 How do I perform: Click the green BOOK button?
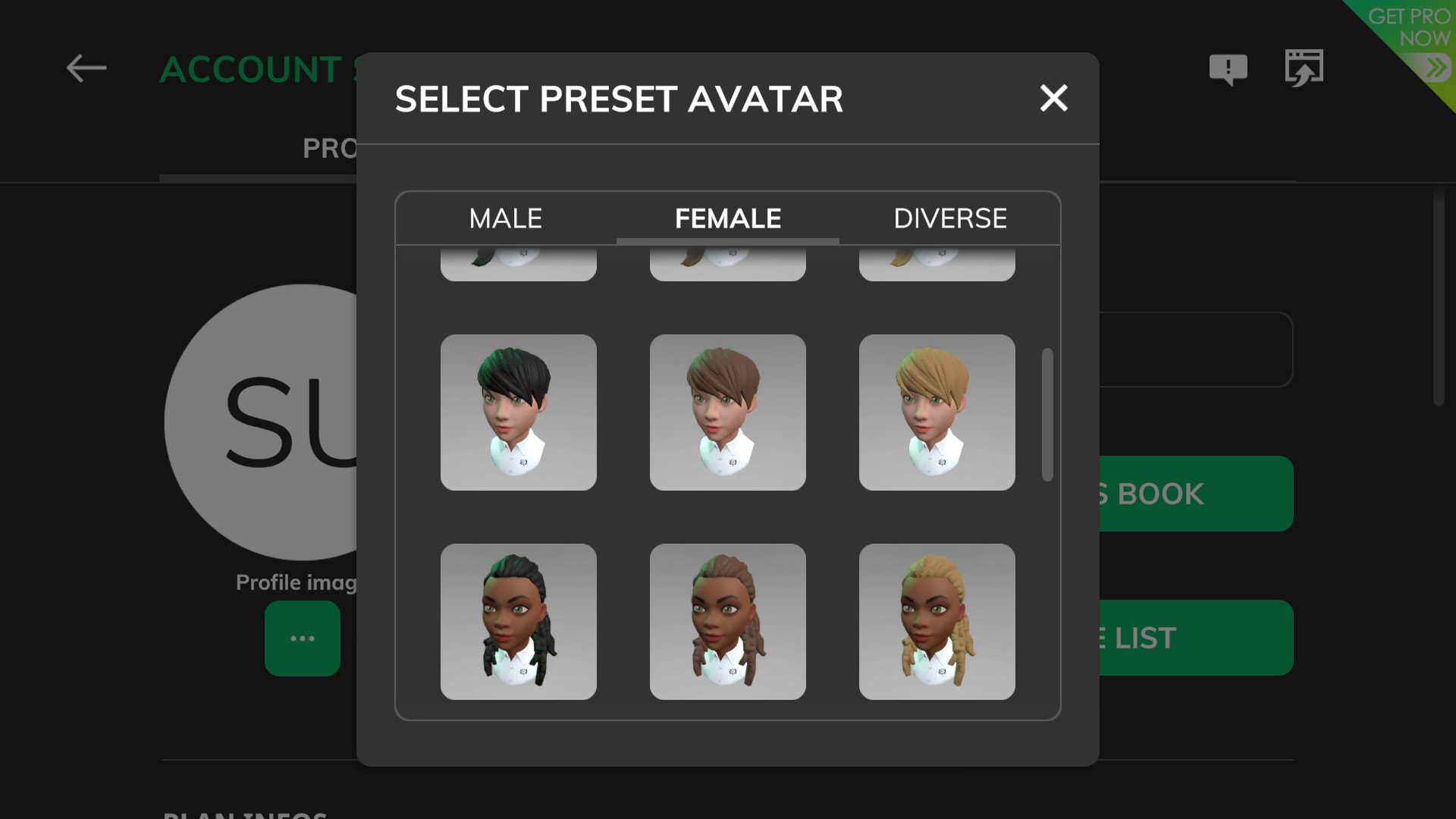click(1196, 494)
